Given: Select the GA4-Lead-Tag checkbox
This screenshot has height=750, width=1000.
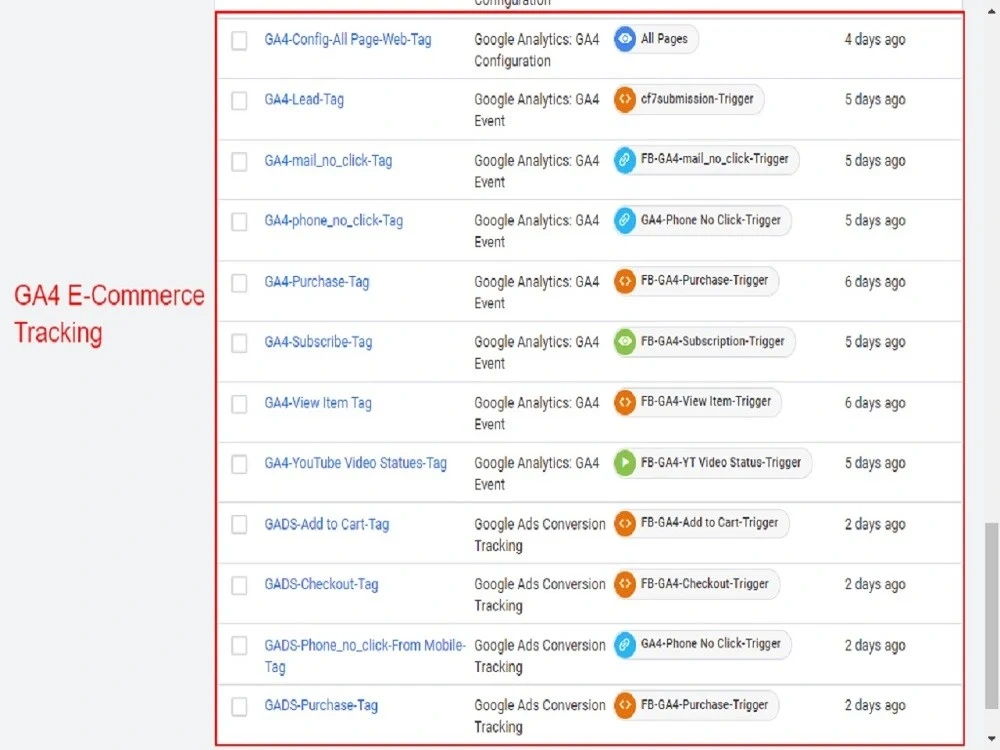Looking at the screenshot, I should click(x=239, y=100).
